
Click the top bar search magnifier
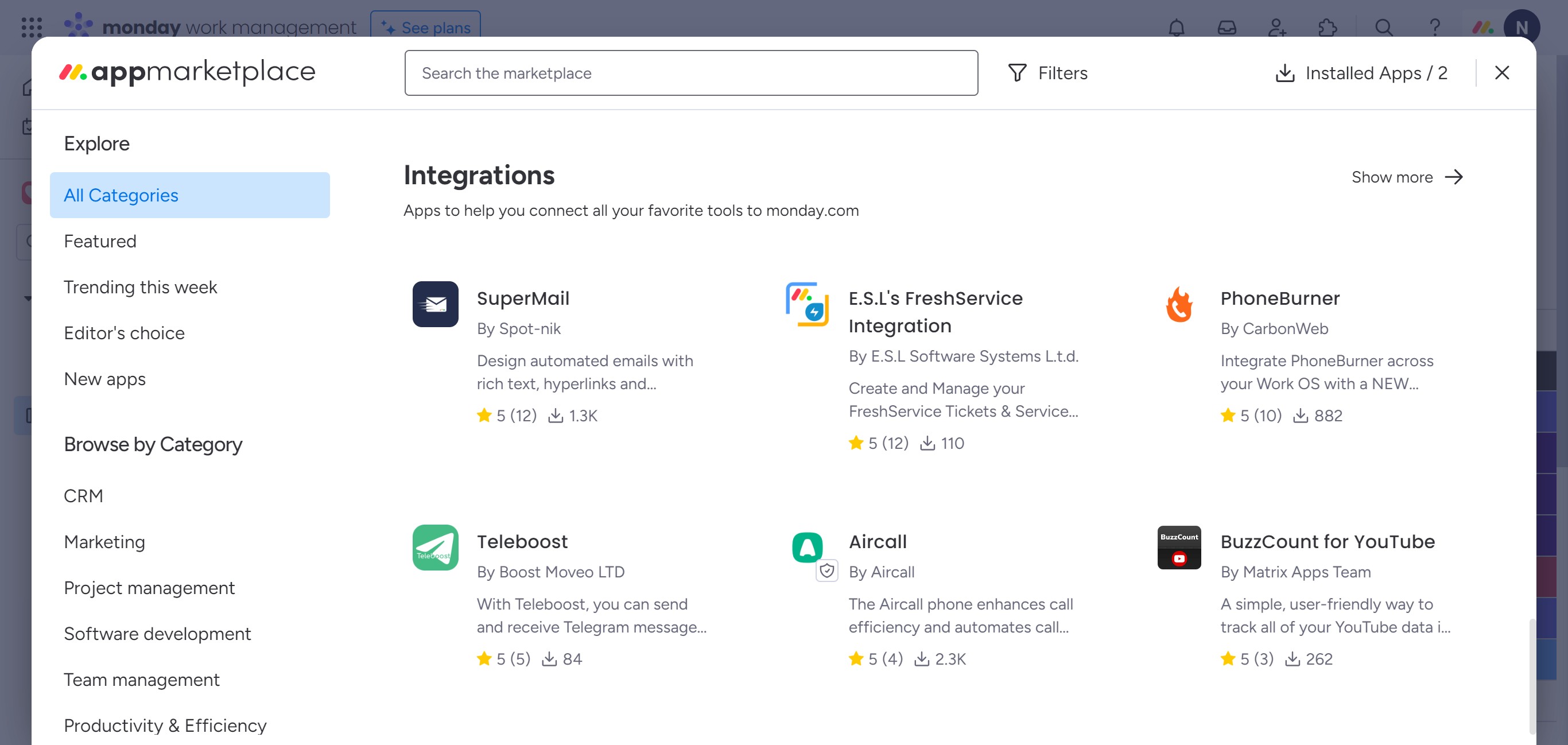1384,28
